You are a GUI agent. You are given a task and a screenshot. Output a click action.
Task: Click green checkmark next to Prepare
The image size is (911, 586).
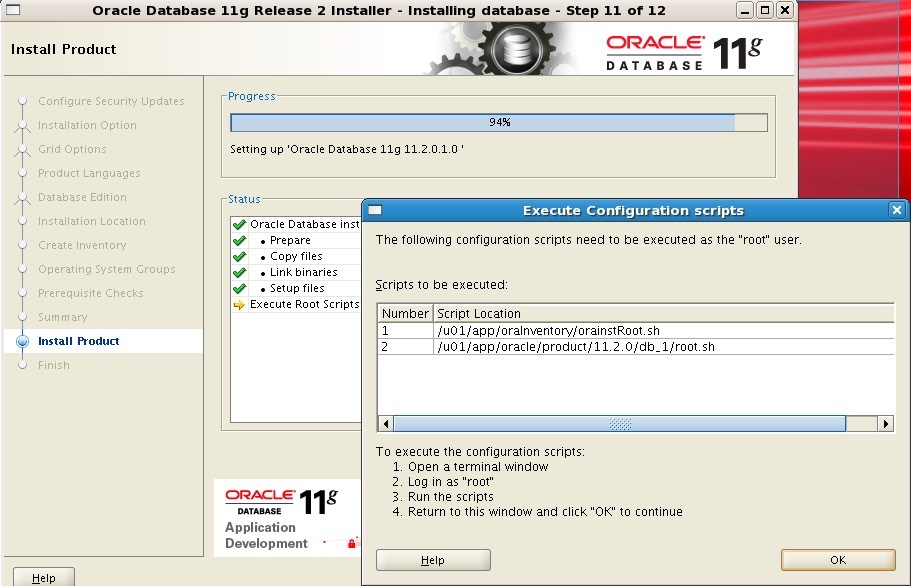coord(239,241)
